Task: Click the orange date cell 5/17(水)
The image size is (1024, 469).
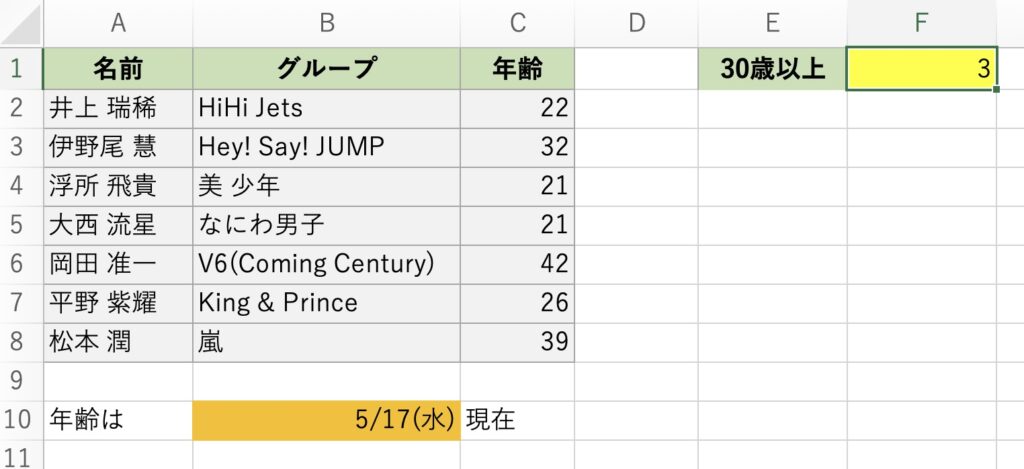Action: 327,420
